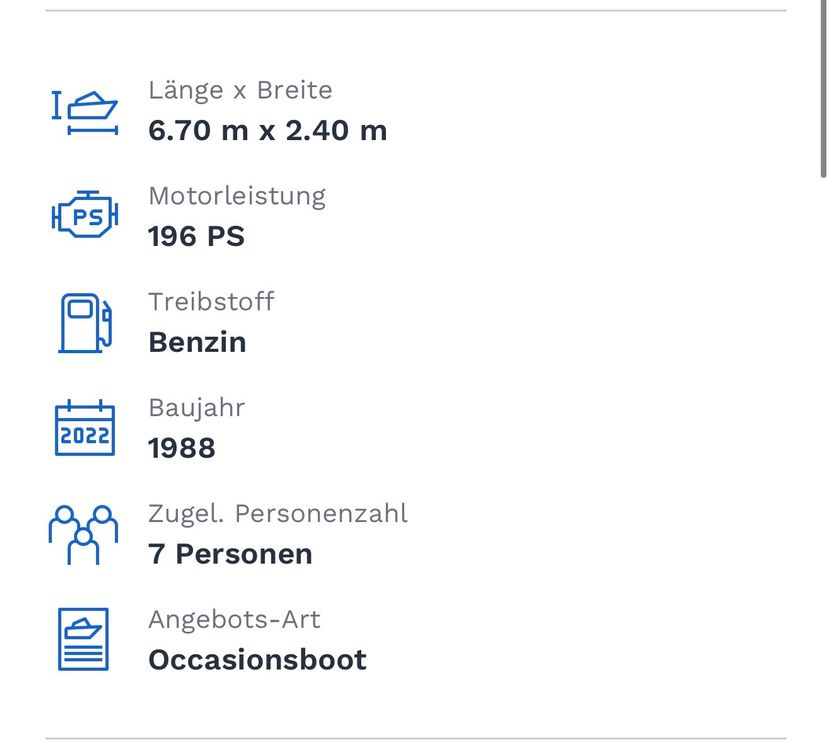832x750 pixels.
Task: Click the 2022 calendar icon
Action: 85,428
